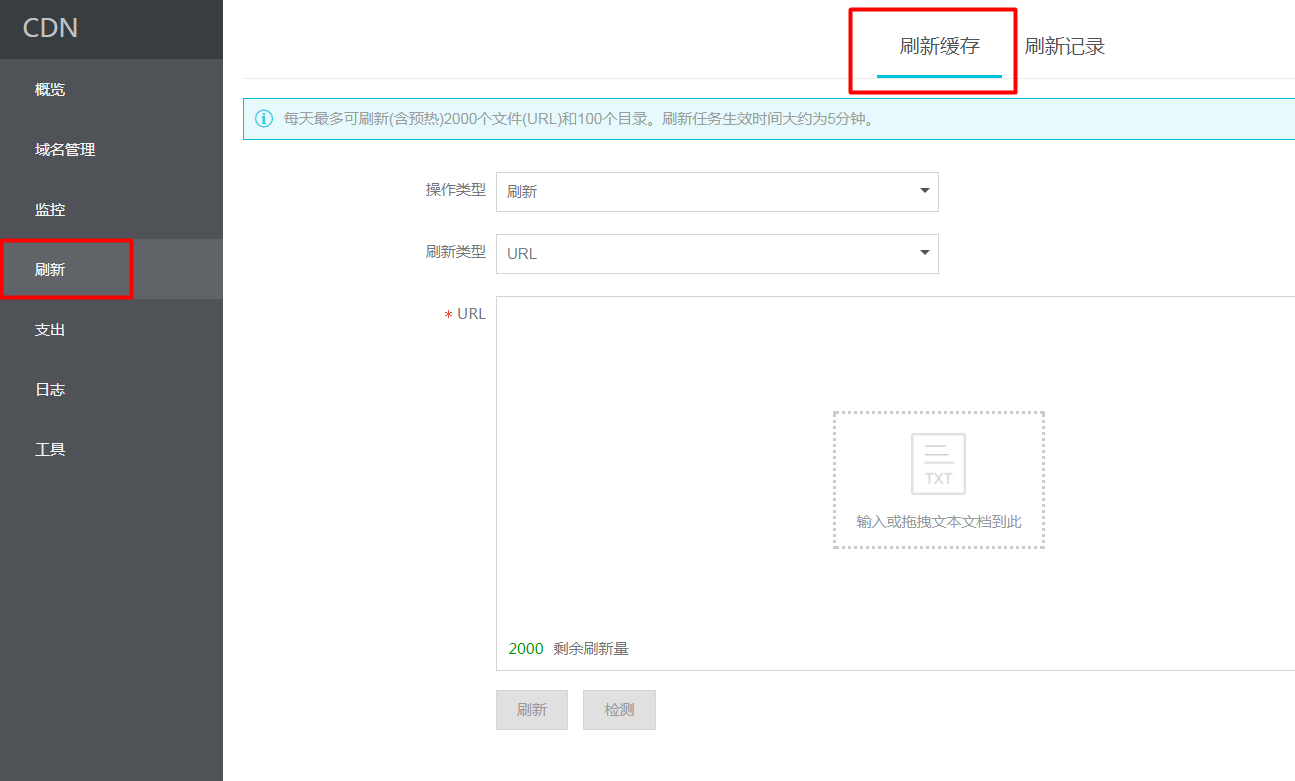Screen dimensions: 1295x781
Task: Click the 刷新类型 field label
Action: (456, 252)
